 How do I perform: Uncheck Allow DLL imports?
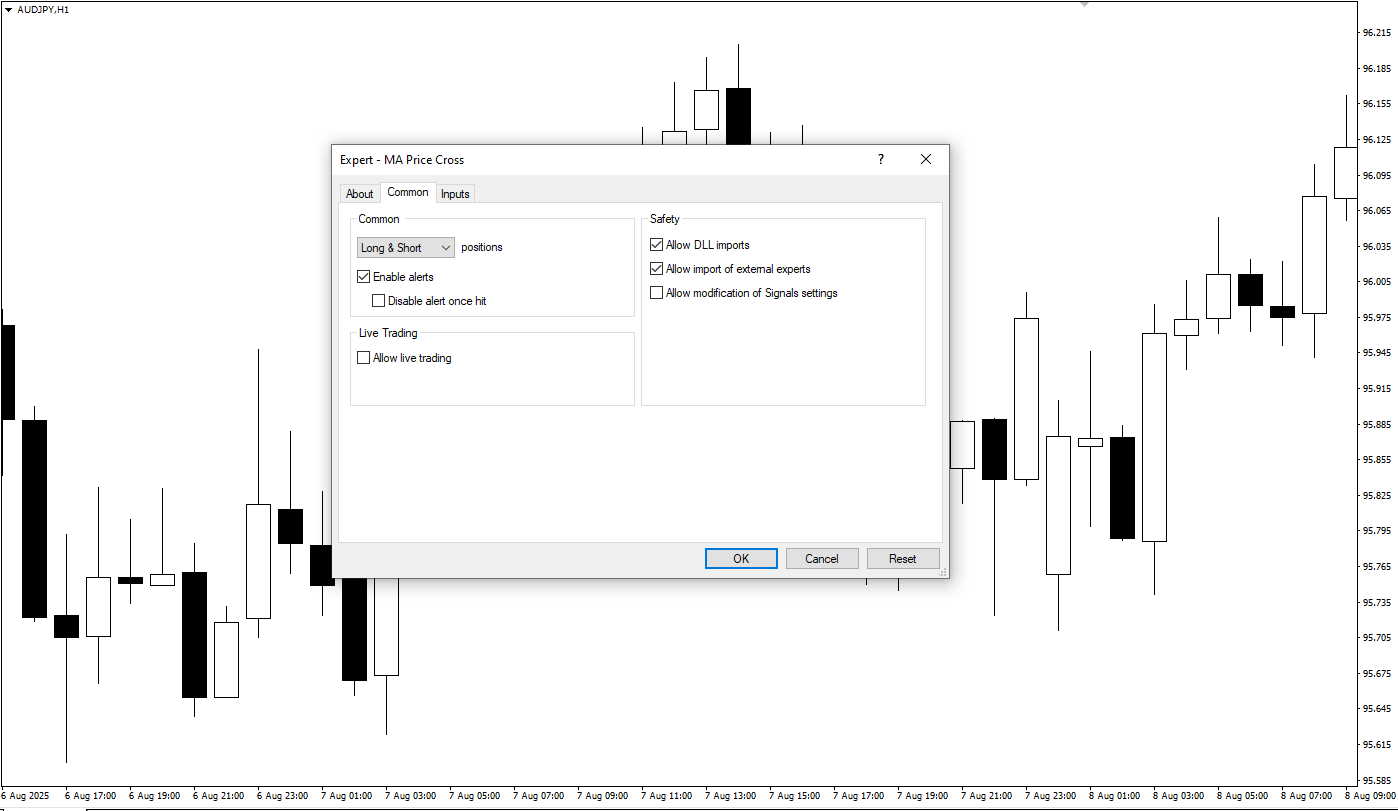click(x=656, y=244)
